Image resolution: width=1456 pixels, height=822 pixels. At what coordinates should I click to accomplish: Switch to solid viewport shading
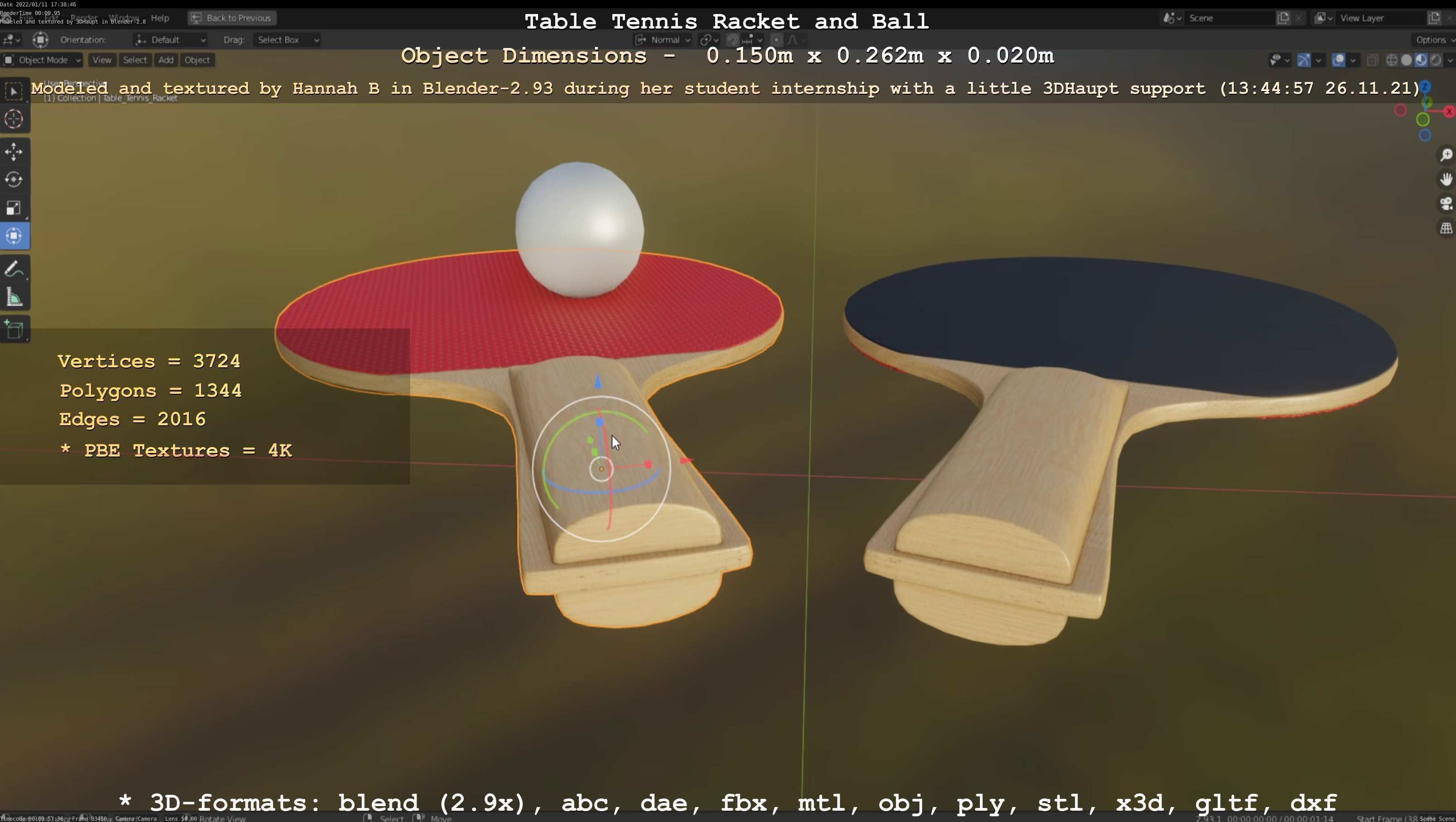click(x=1407, y=60)
